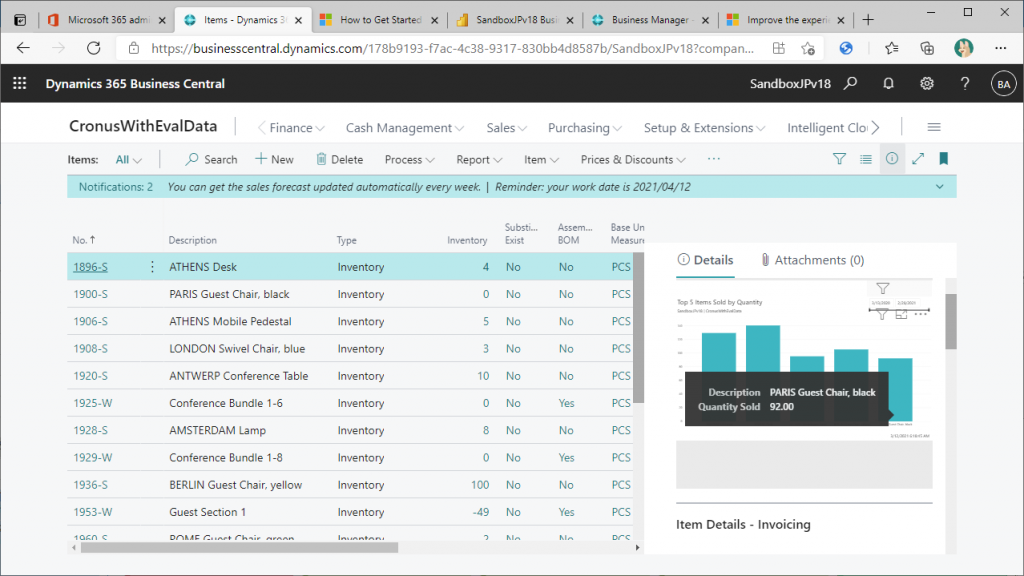Open a new browser tab

coord(868,20)
